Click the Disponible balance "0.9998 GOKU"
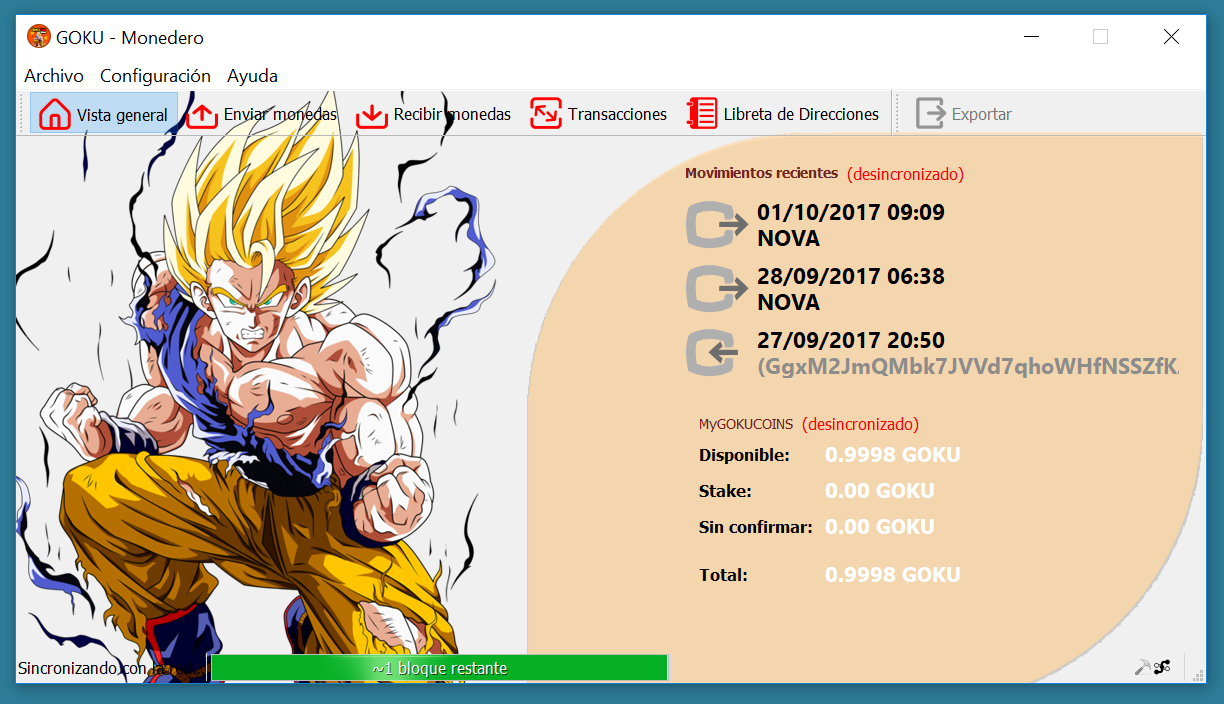Screen dimensions: 1224x704 click(892, 455)
